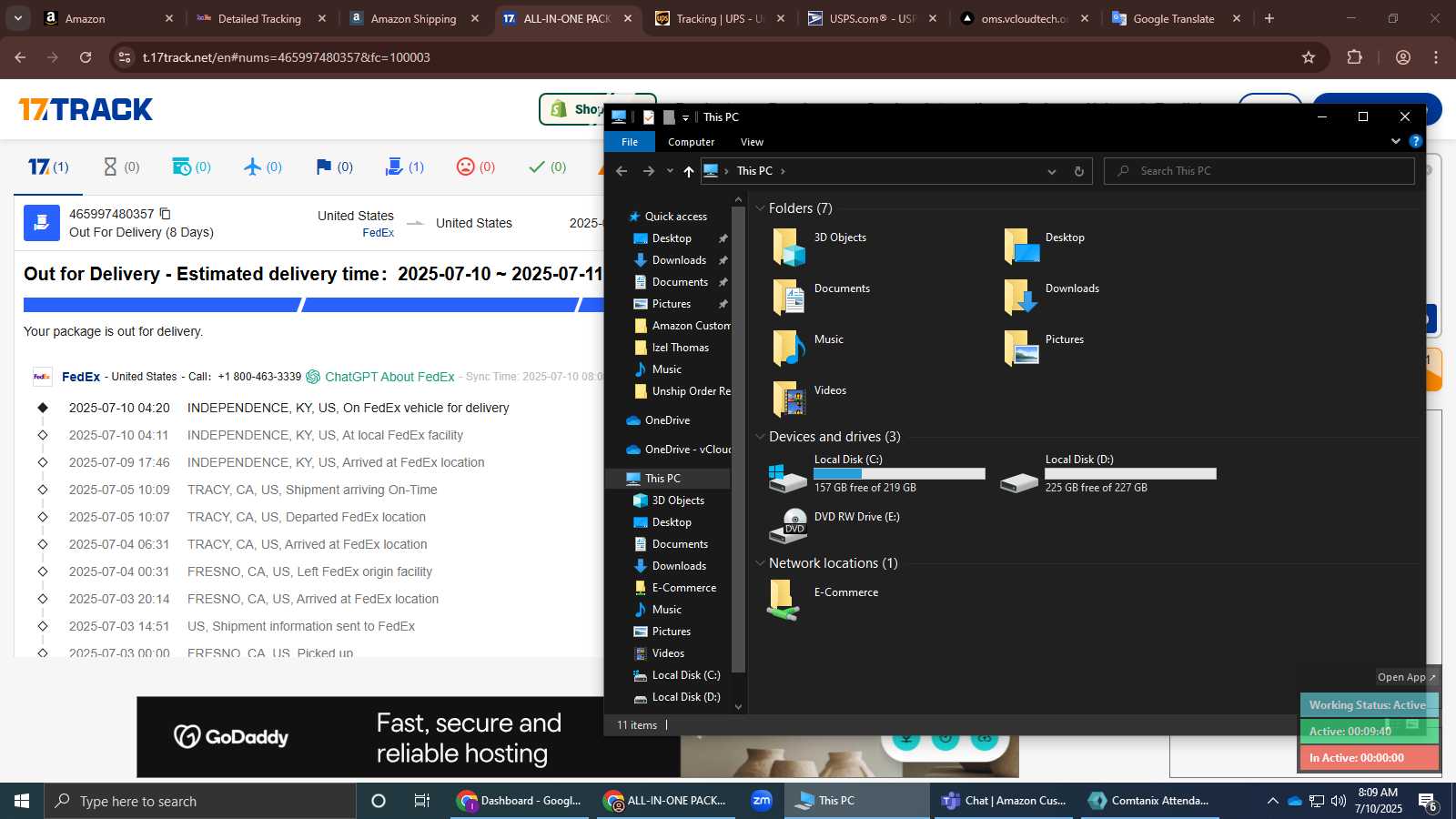Click the 17TRACK logo
Viewport: 1456px width, 819px height.
pos(86,109)
